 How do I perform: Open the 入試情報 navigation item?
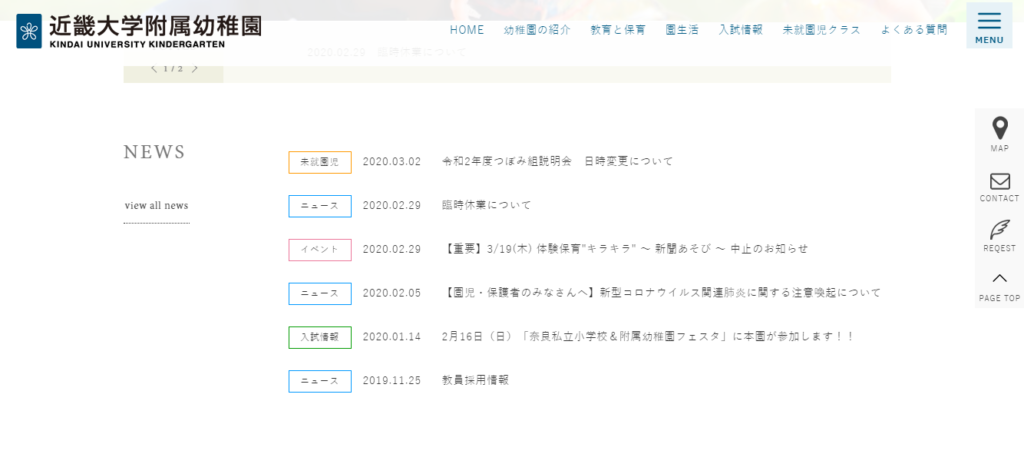pos(740,30)
